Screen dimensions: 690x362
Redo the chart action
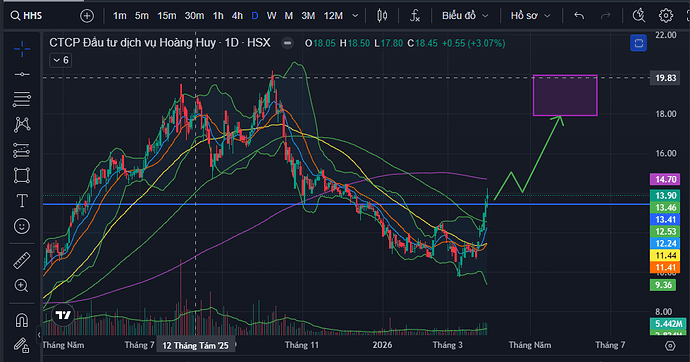[606, 16]
